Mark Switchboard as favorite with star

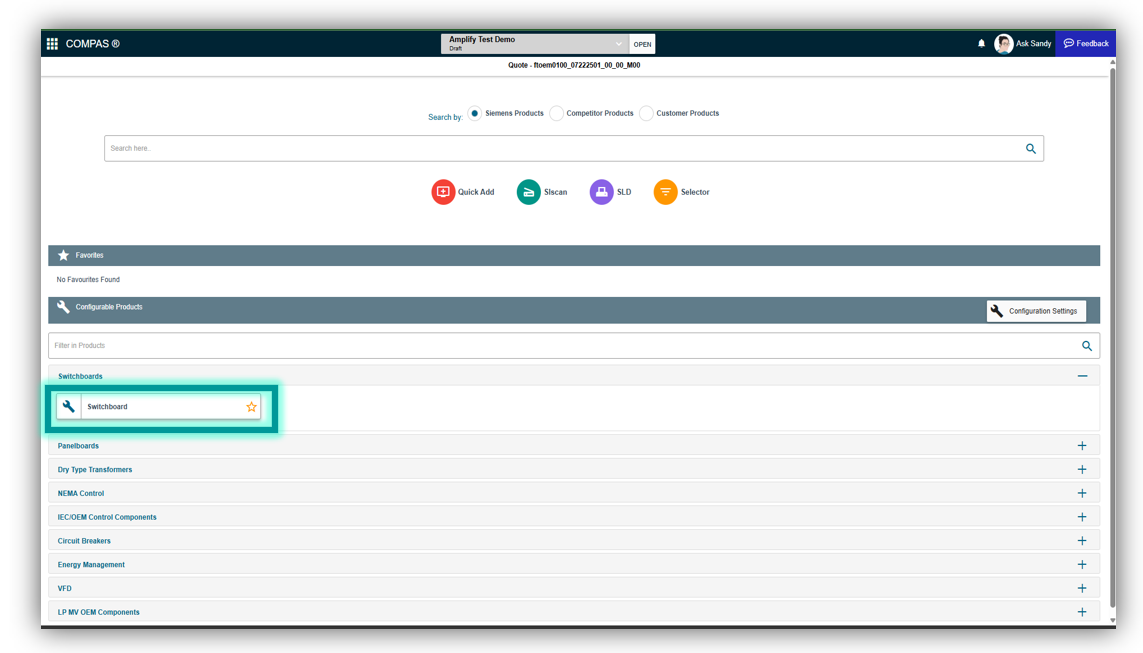251,407
